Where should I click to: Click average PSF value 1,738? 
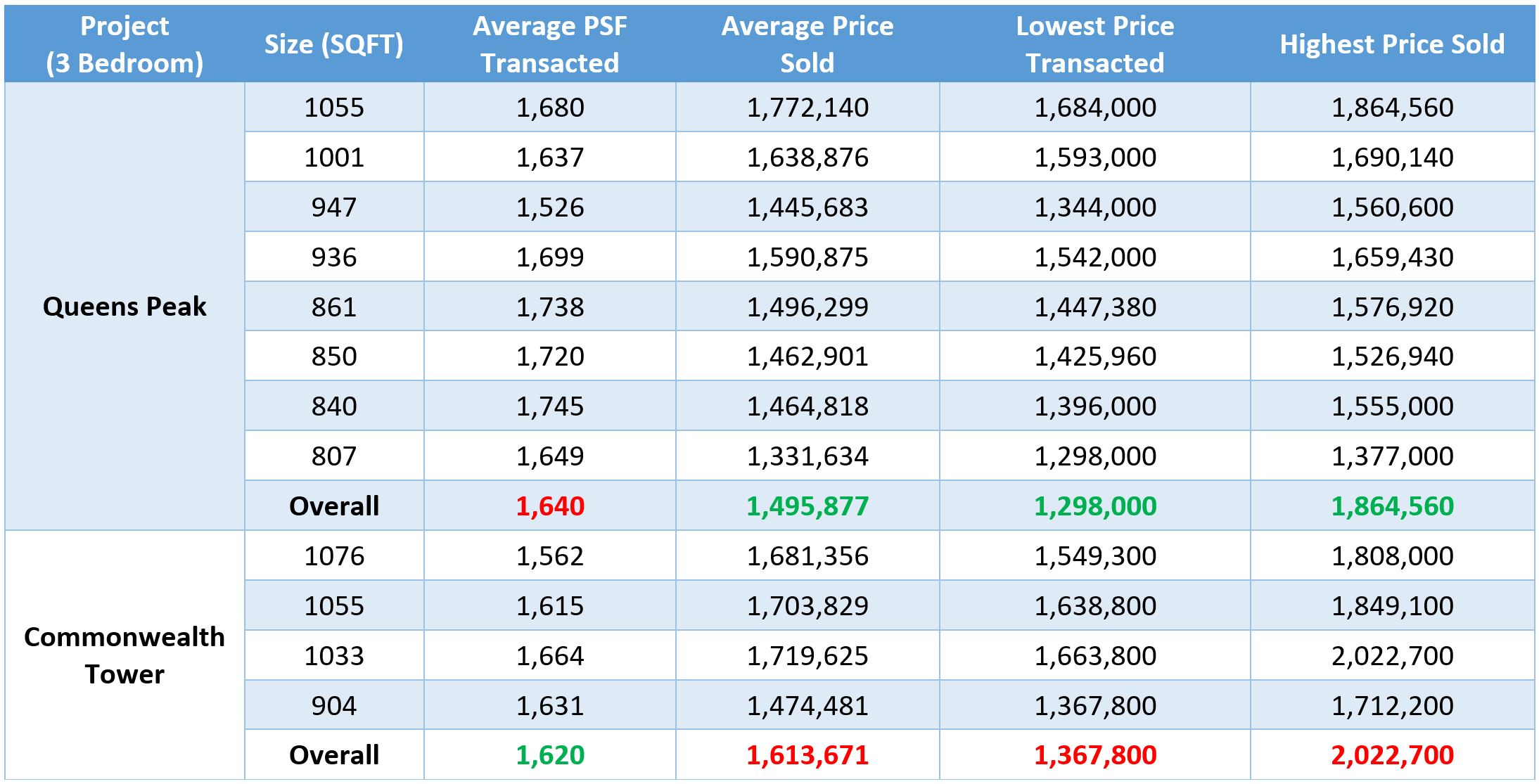[550, 307]
